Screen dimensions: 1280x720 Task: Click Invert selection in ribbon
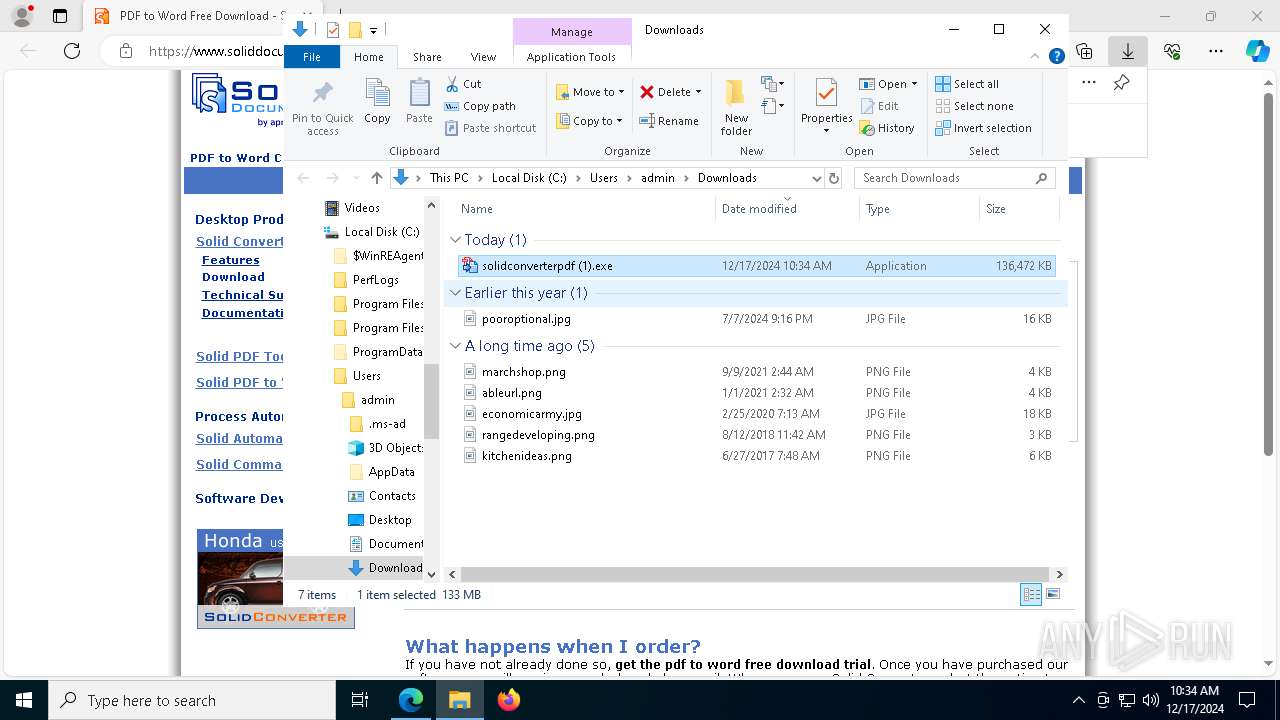984,128
